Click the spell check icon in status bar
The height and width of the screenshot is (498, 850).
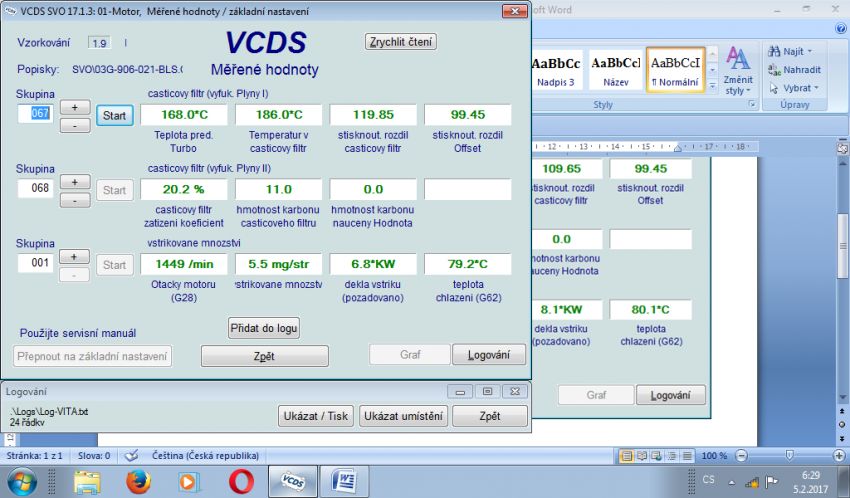(131, 456)
